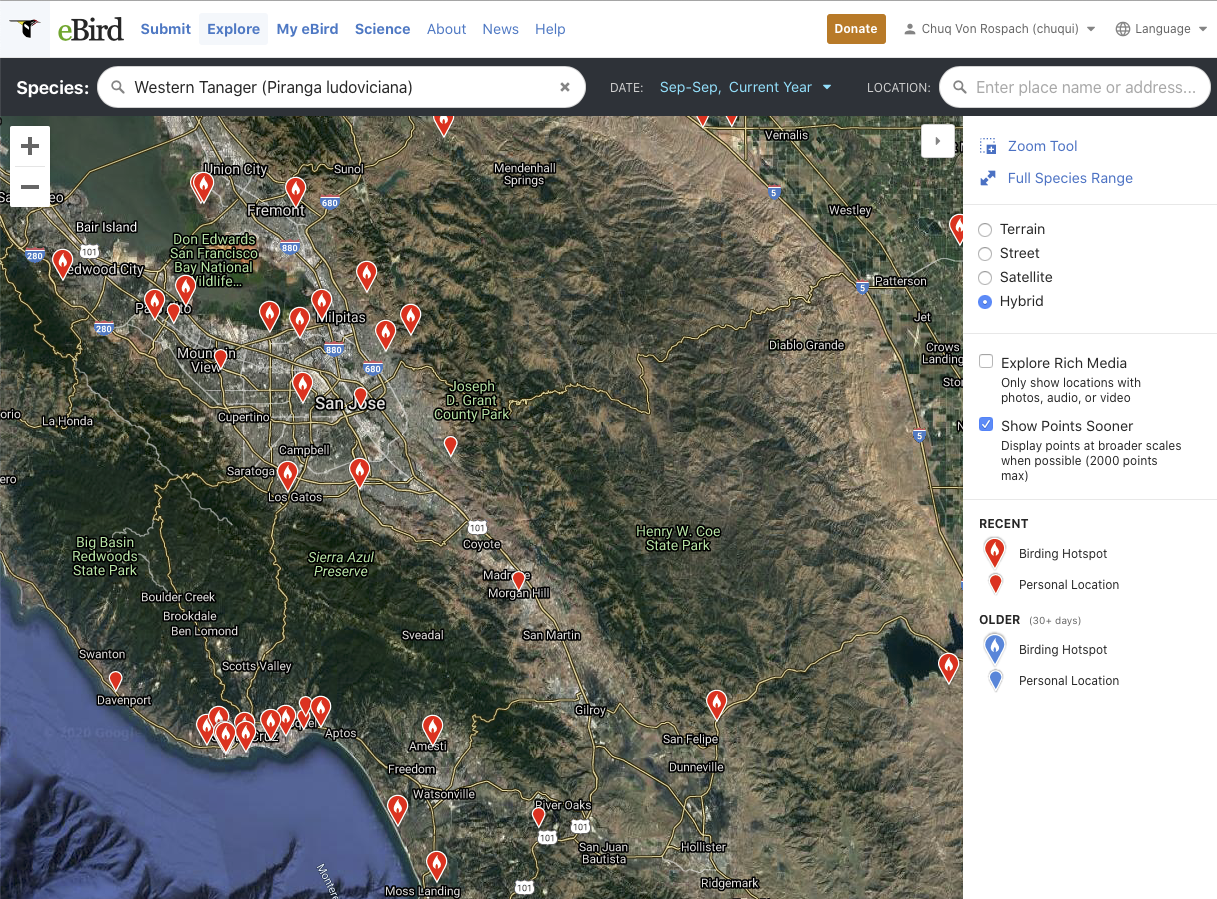
Task: Clear the species search with the X icon
Action: (x=565, y=87)
